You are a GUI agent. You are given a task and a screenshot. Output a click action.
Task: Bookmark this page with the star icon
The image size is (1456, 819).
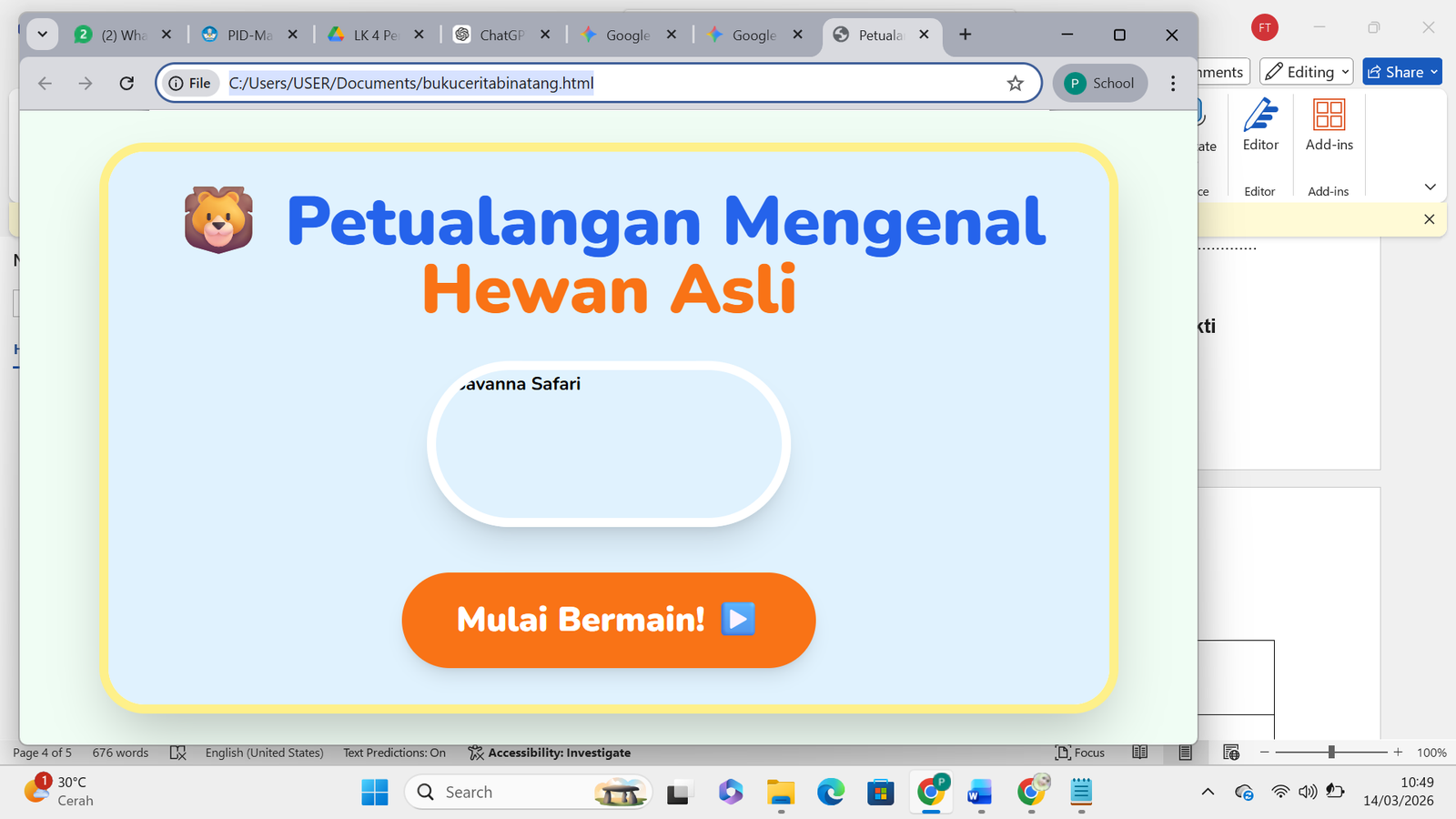[1016, 84]
